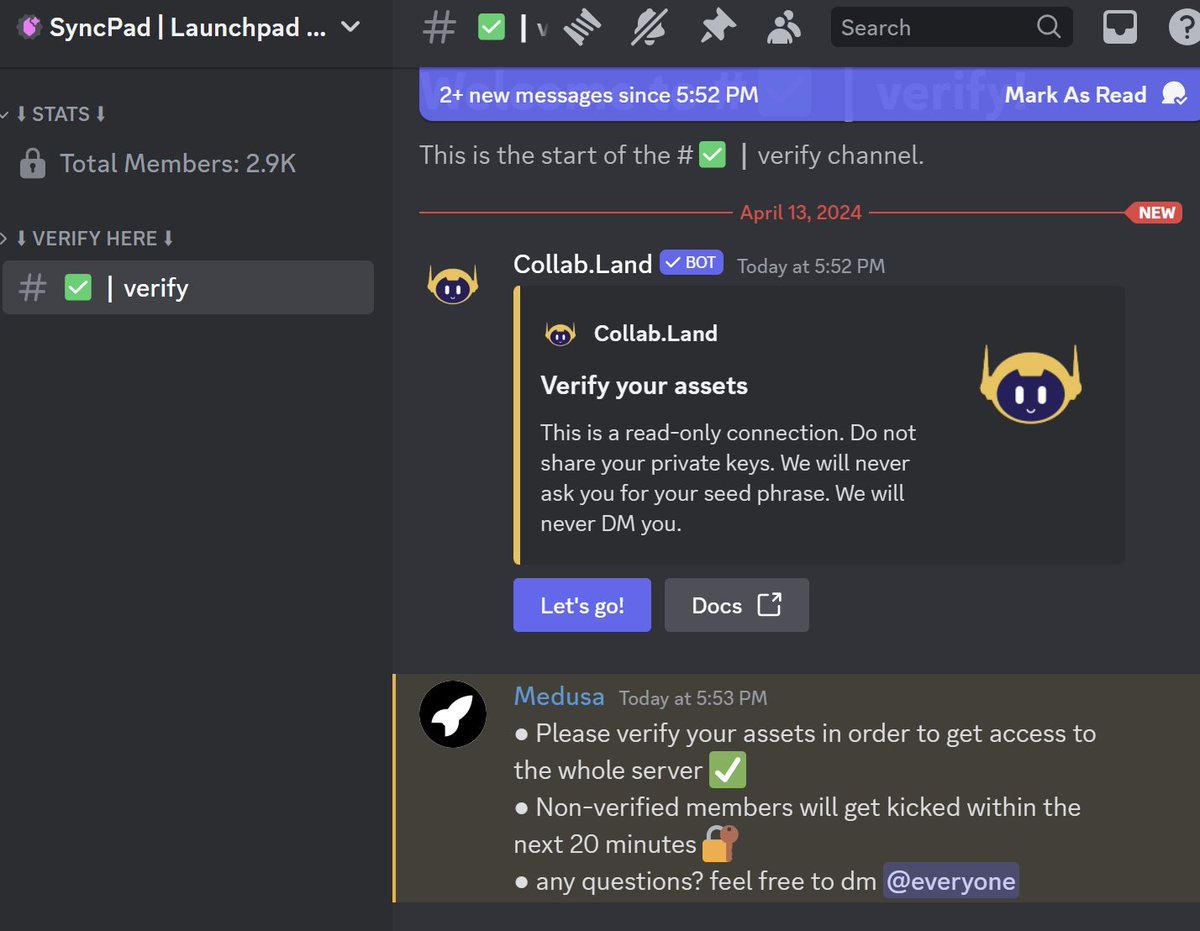Click Mark As Read

pos(1075,95)
